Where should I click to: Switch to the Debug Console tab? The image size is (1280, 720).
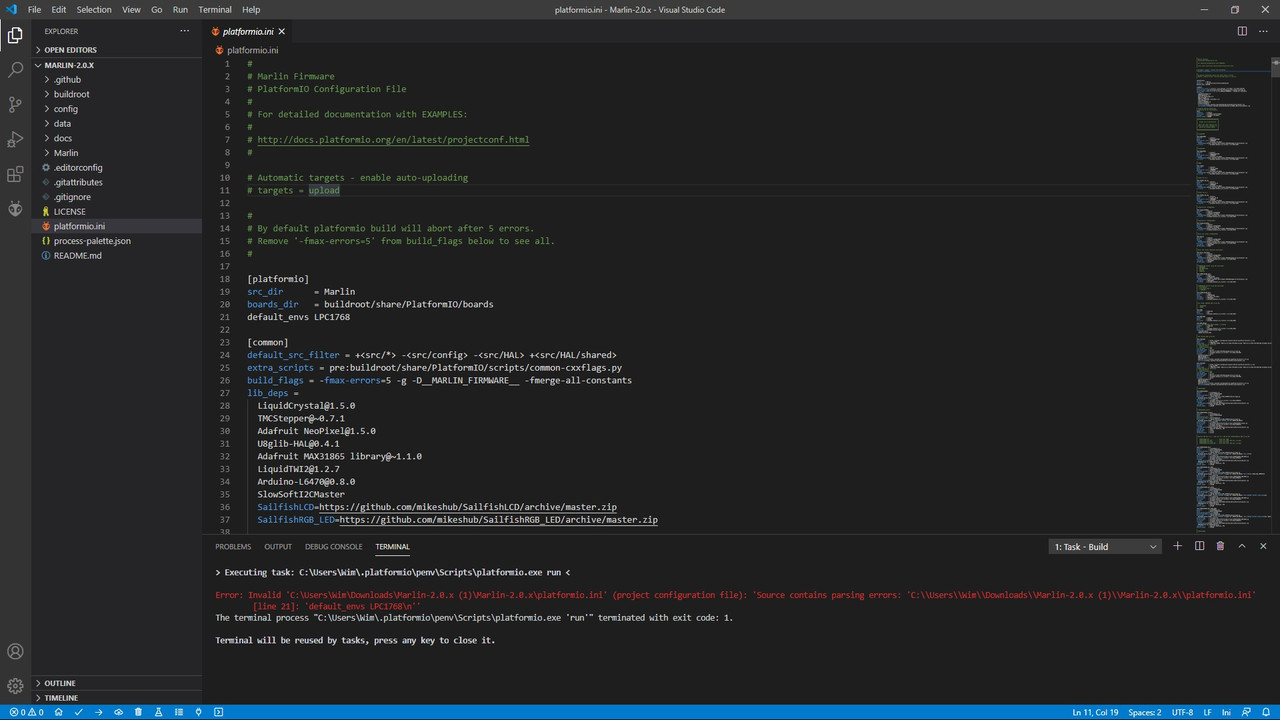(334, 547)
